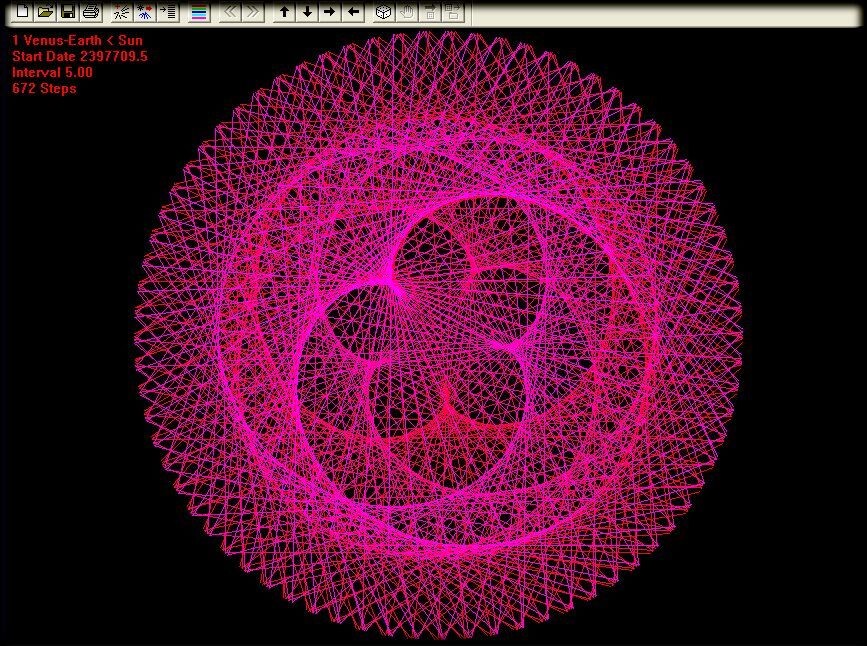Image resolution: width=867 pixels, height=646 pixels.
Task: Open a file with the folder icon
Action: [x=45, y=12]
